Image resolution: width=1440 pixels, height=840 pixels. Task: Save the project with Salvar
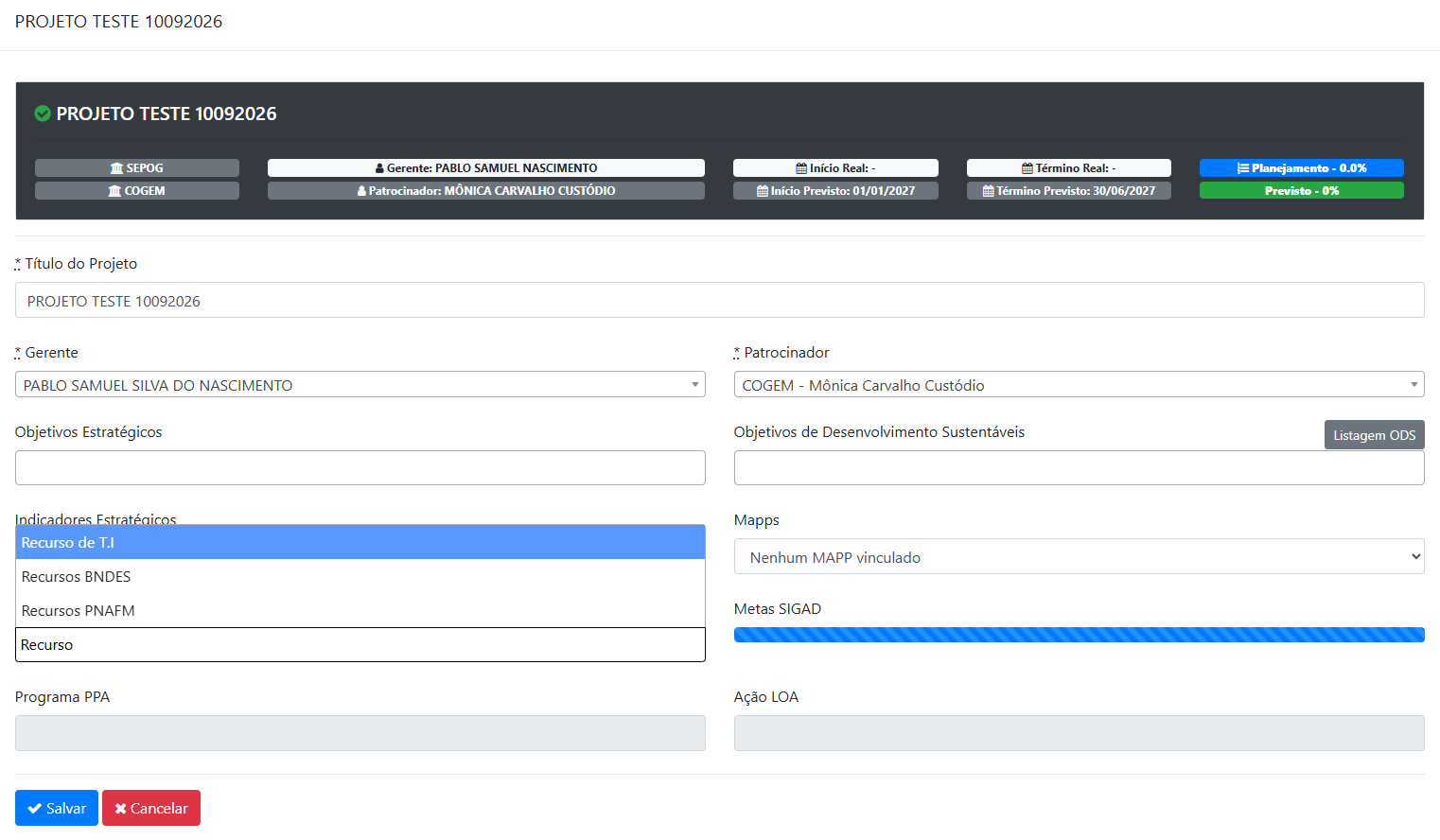57,808
